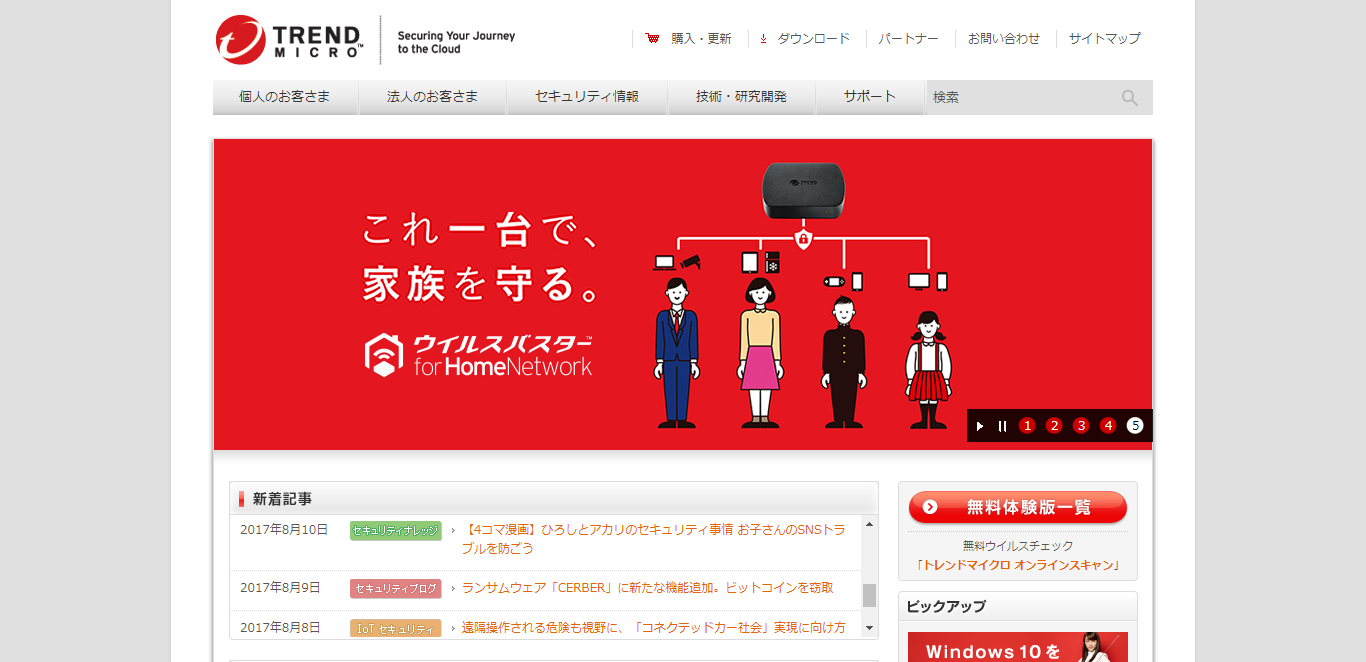
Task: Show banner slide 2
Action: click(x=1054, y=425)
